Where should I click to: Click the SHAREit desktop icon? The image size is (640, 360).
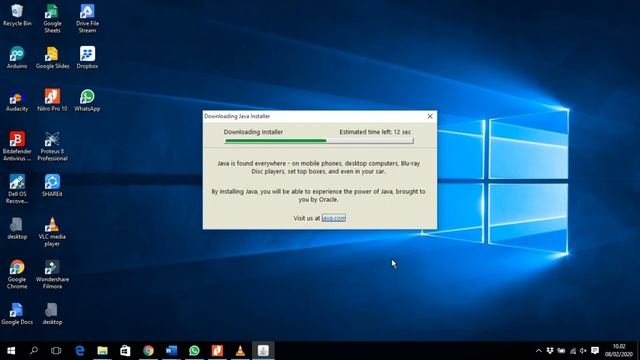click(52, 186)
